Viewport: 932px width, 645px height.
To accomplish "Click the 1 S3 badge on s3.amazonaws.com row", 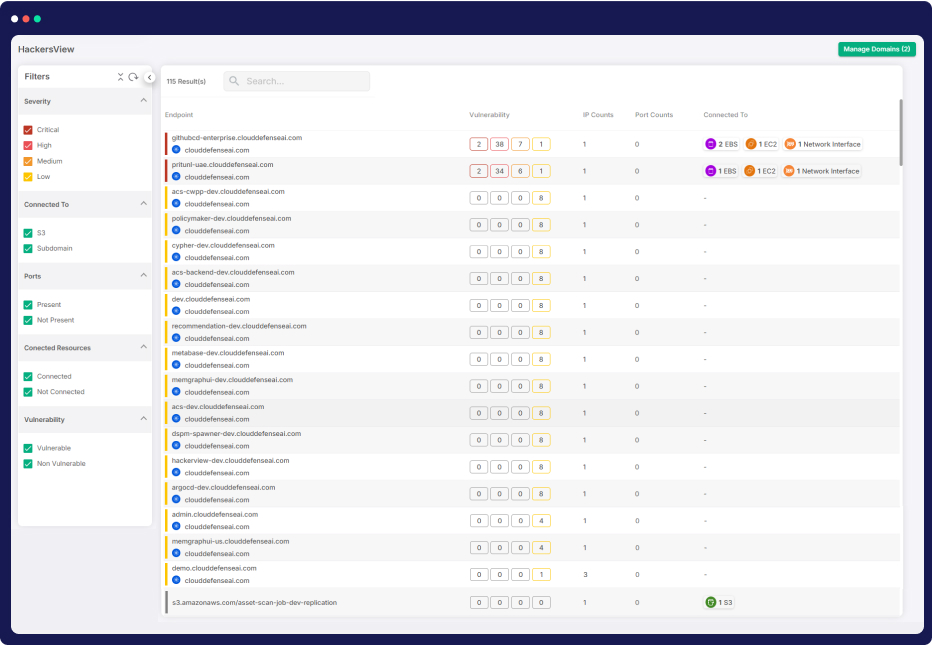I will click(719, 602).
